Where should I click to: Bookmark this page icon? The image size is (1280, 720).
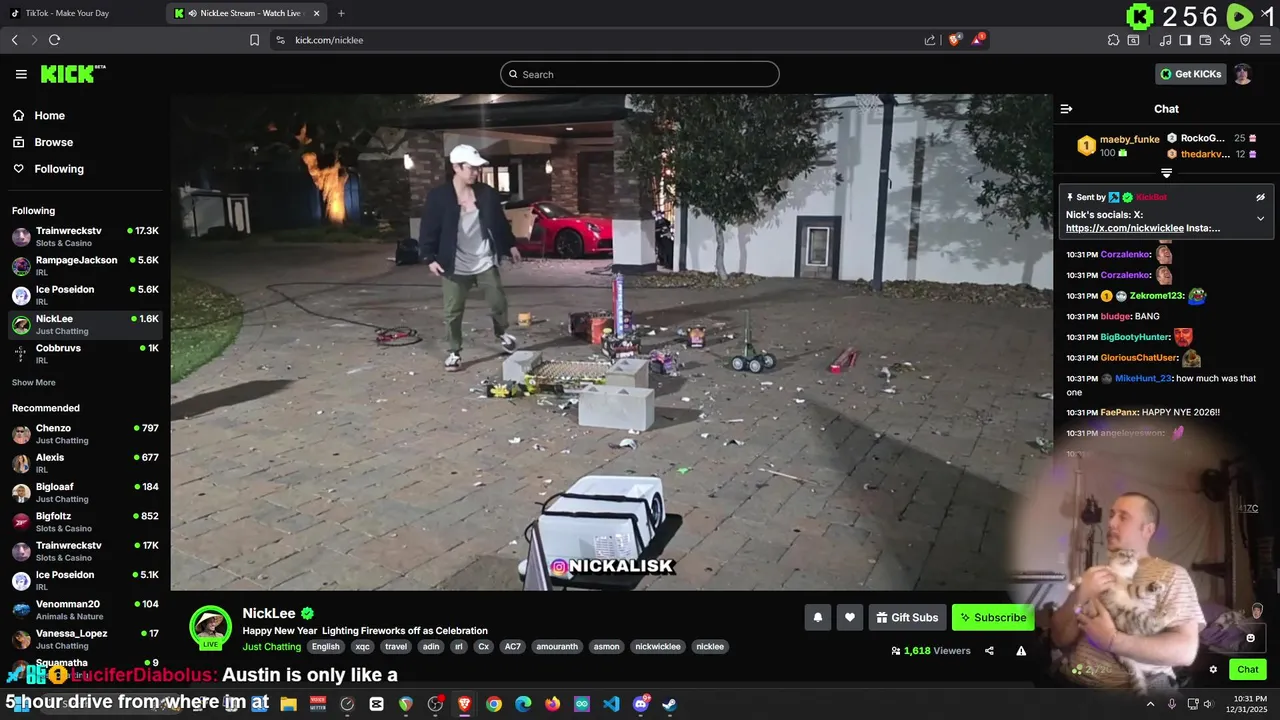coord(254,40)
